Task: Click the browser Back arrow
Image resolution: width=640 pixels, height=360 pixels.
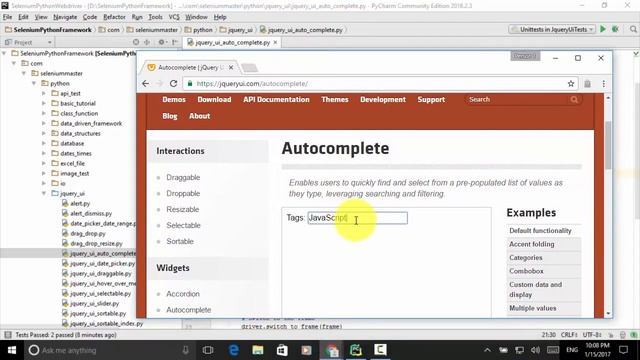Action: 145,84
